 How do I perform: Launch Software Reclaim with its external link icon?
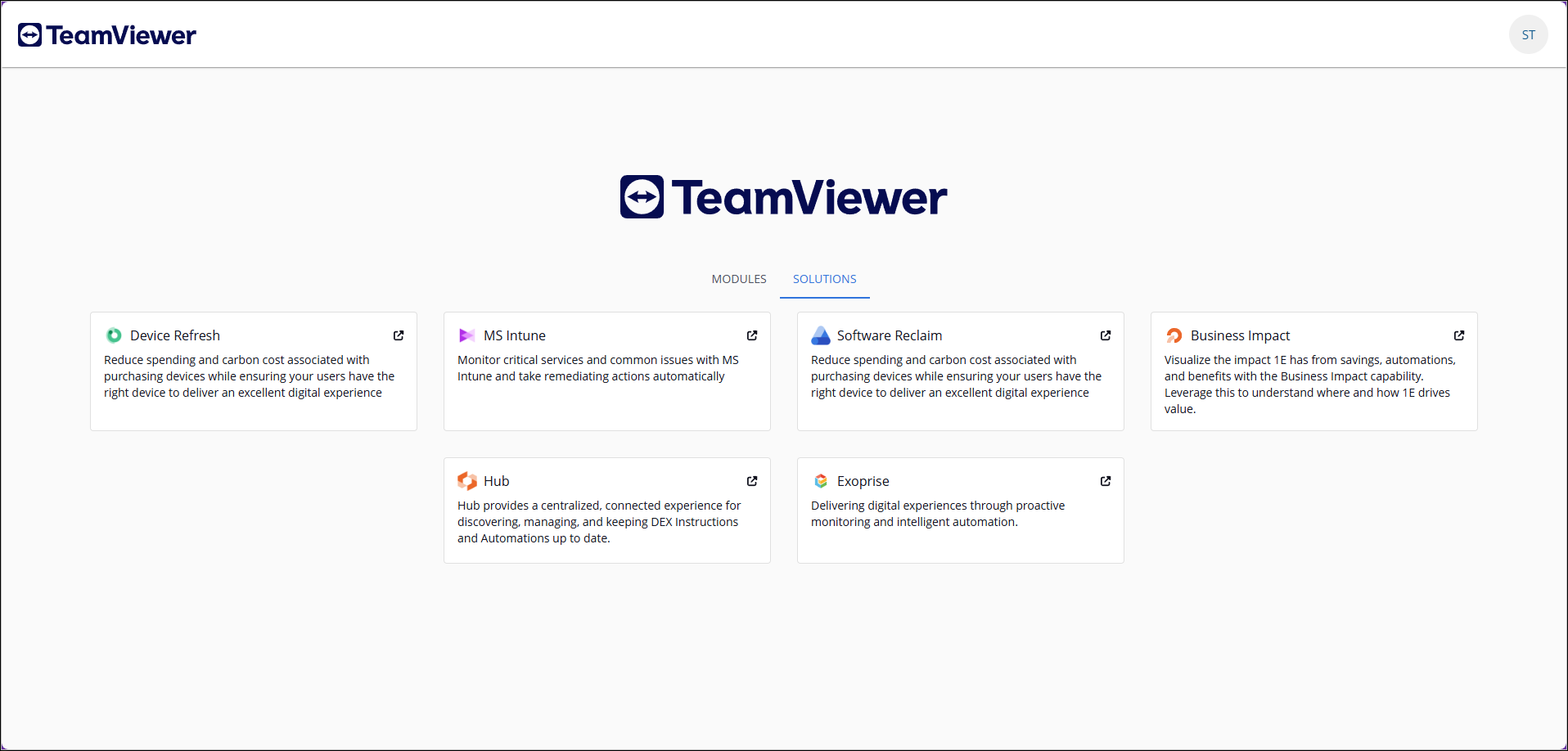coord(1106,335)
